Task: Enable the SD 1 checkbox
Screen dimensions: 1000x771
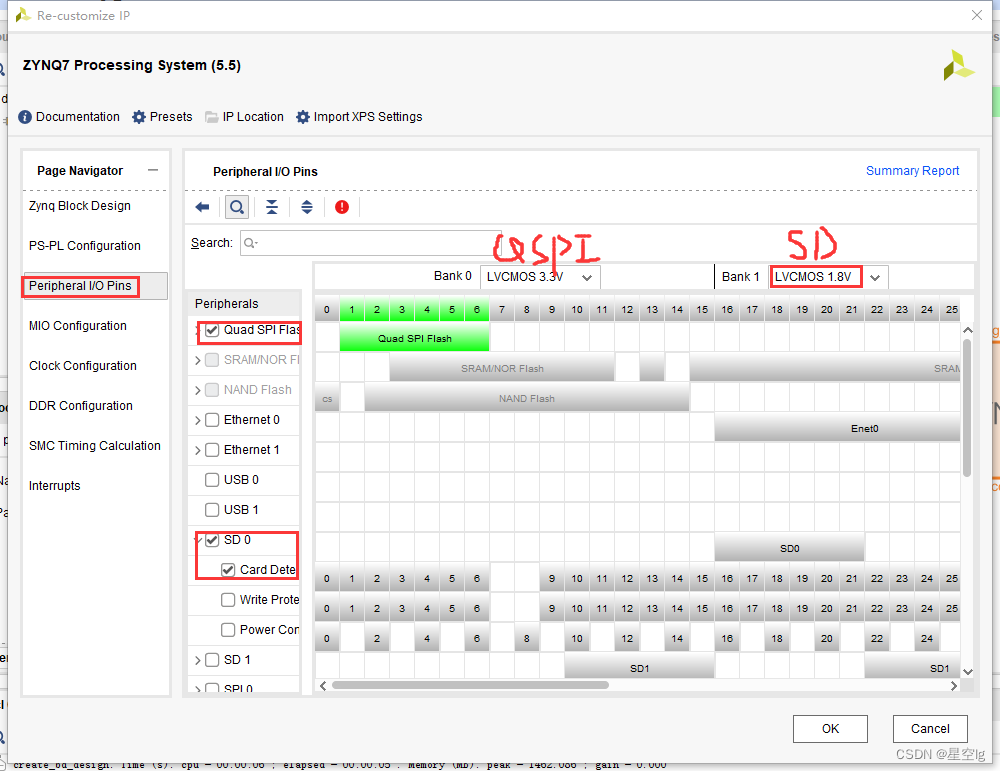Action: click(x=212, y=660)
